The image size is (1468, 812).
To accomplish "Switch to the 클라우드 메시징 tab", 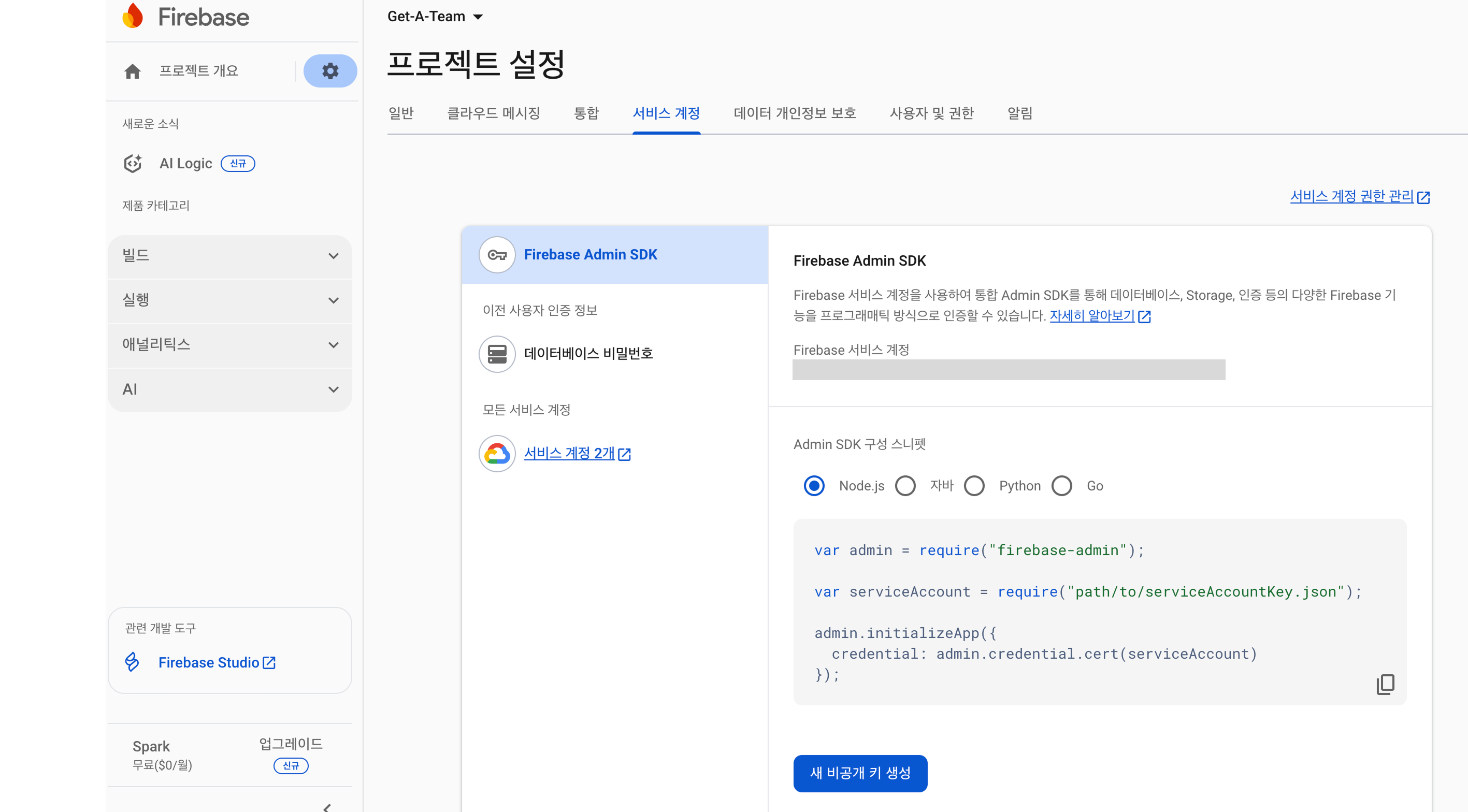I will 493,113.
